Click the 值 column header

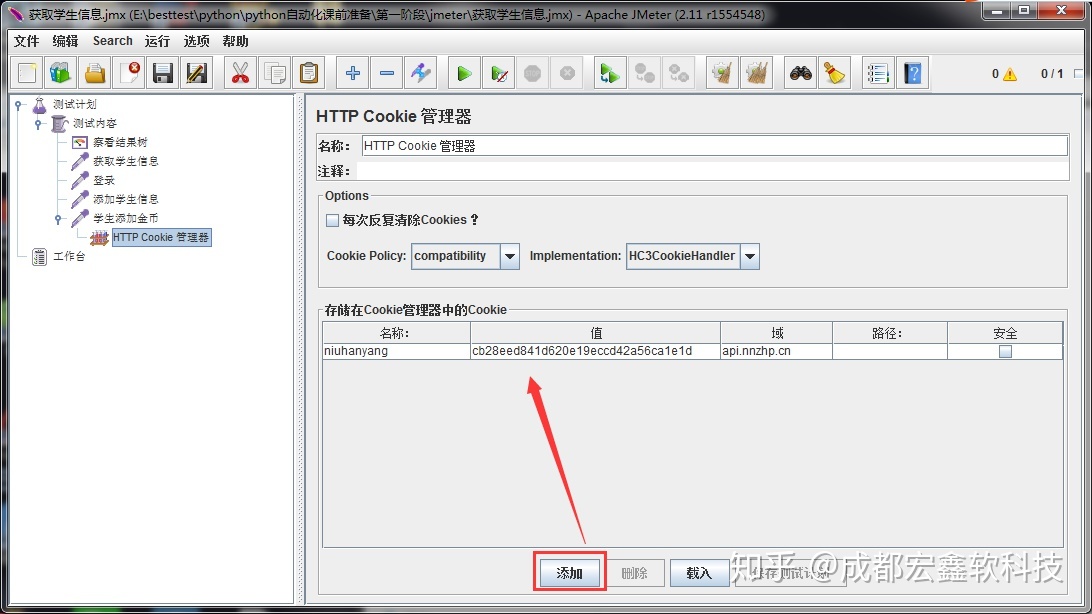click(595, 333)
